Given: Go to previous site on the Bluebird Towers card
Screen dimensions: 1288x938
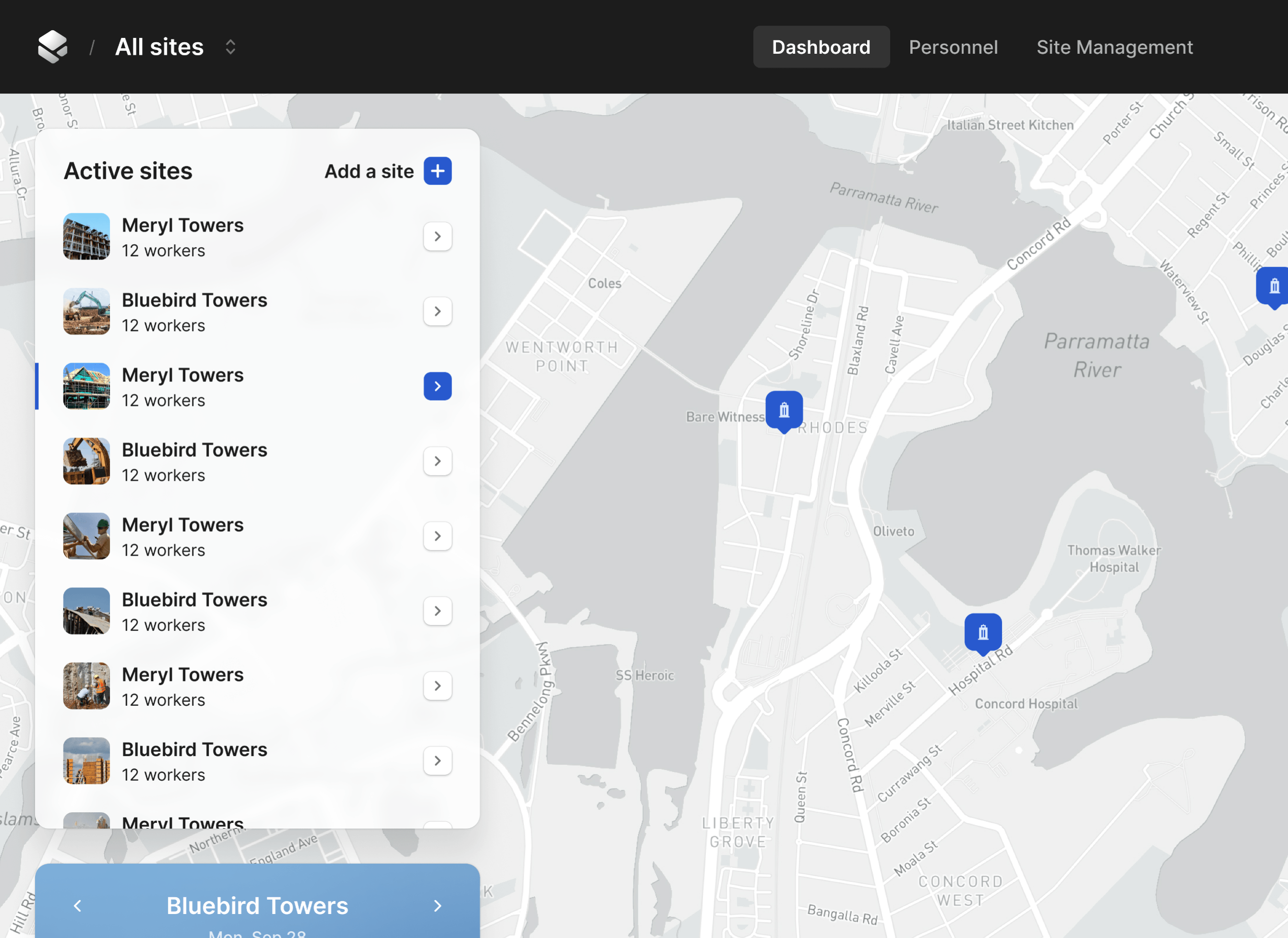Looking at the screenshot, I should tap(77, 906).
